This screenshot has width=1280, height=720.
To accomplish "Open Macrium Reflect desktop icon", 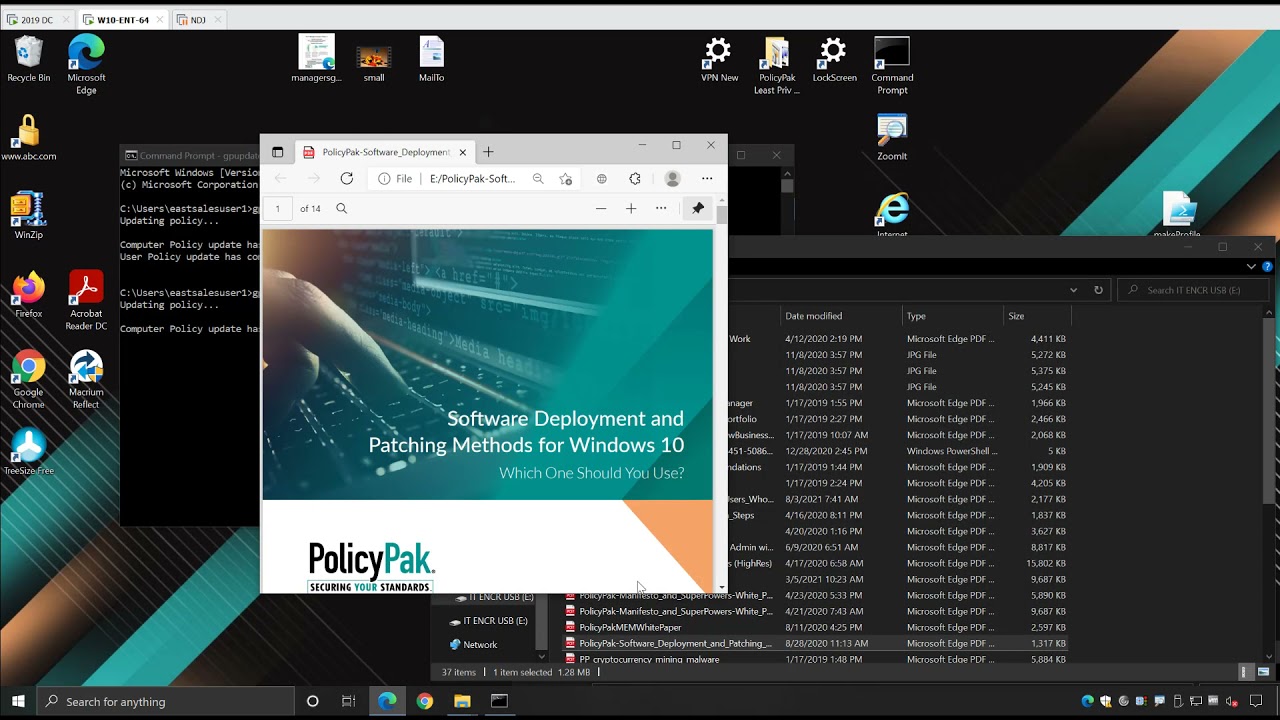I will pyautogui.click(x=86, y=380).
